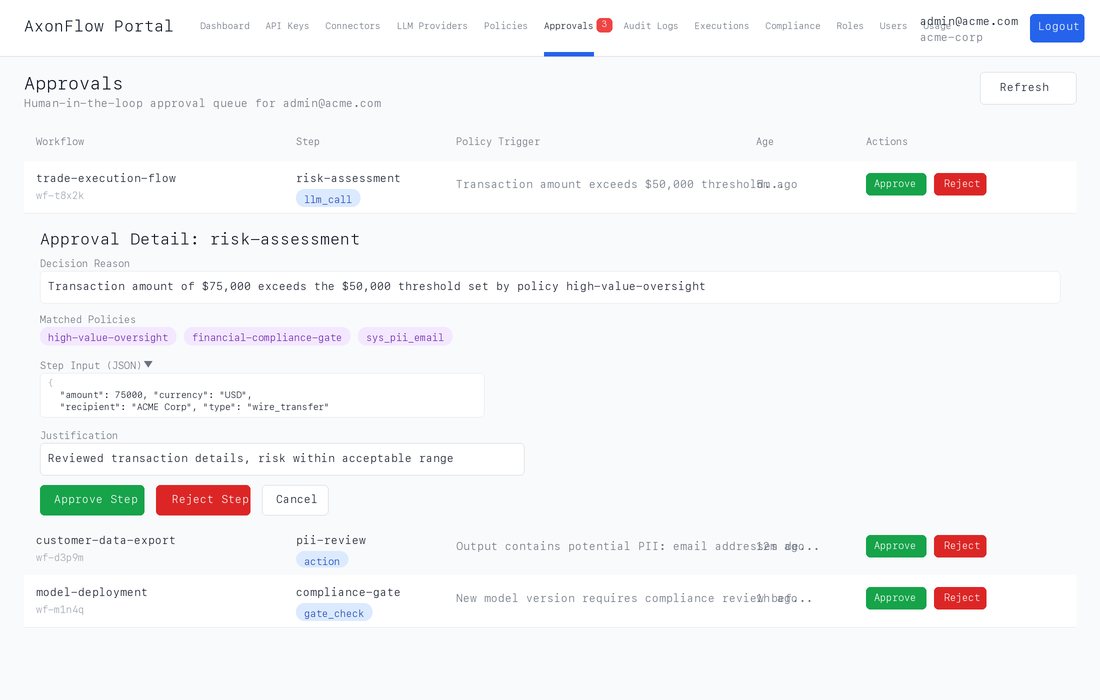Navigate to the API Keys page

pyautogui.click(x=287, y=26)
